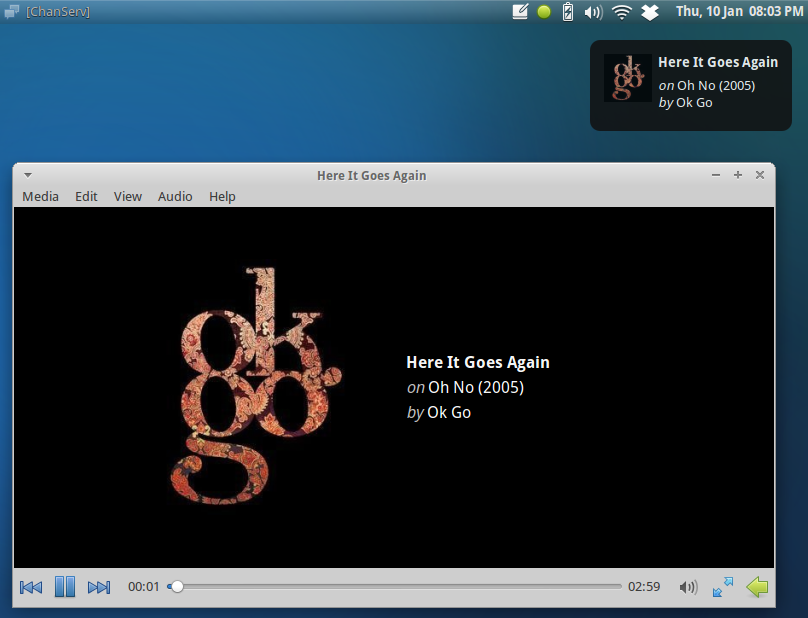The width and height of the screenshot is (808, 618).
Task: Open the Media menu
Action: click(x=40, y=196)
